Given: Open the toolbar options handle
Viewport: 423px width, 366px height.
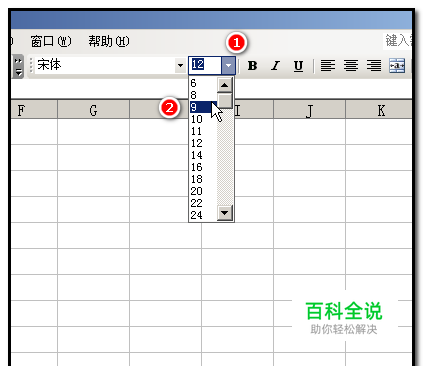Looking at the screenshot, I should 18,66.
